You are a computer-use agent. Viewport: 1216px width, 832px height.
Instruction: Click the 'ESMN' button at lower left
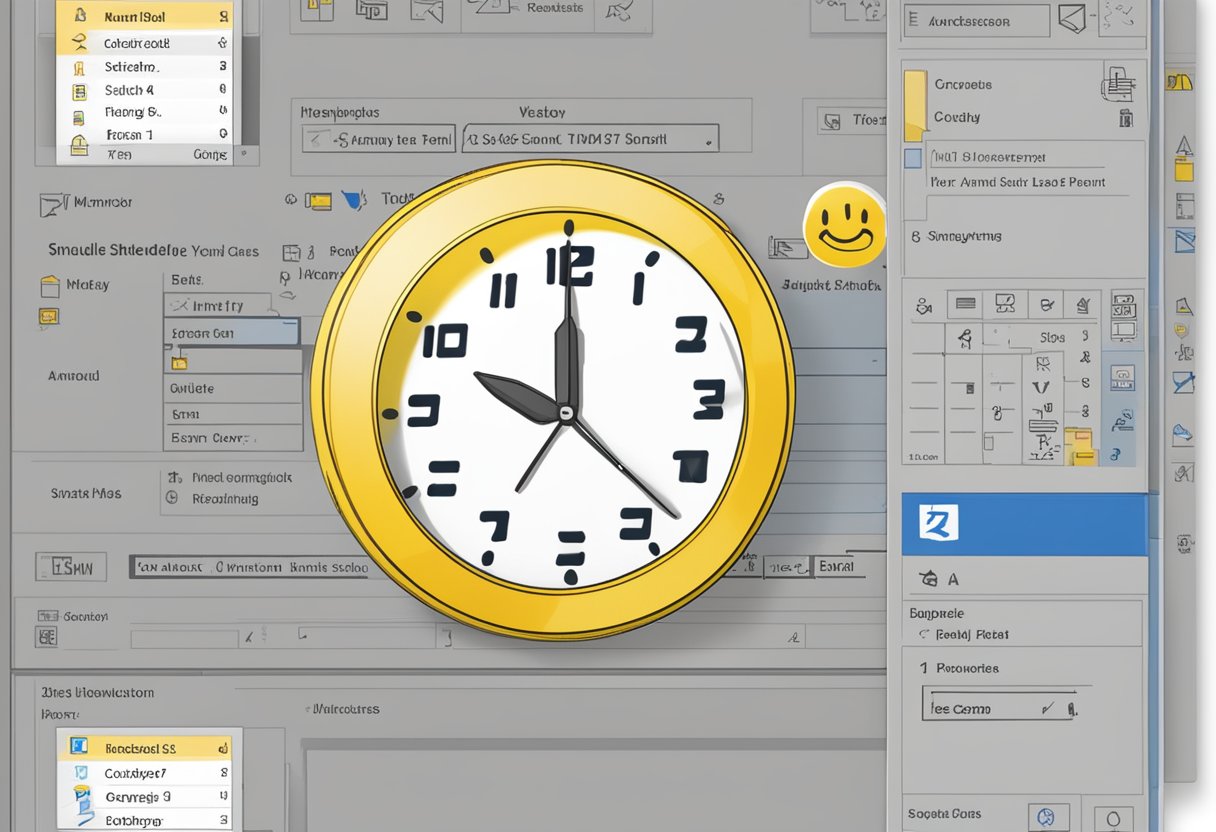(71, 568)
